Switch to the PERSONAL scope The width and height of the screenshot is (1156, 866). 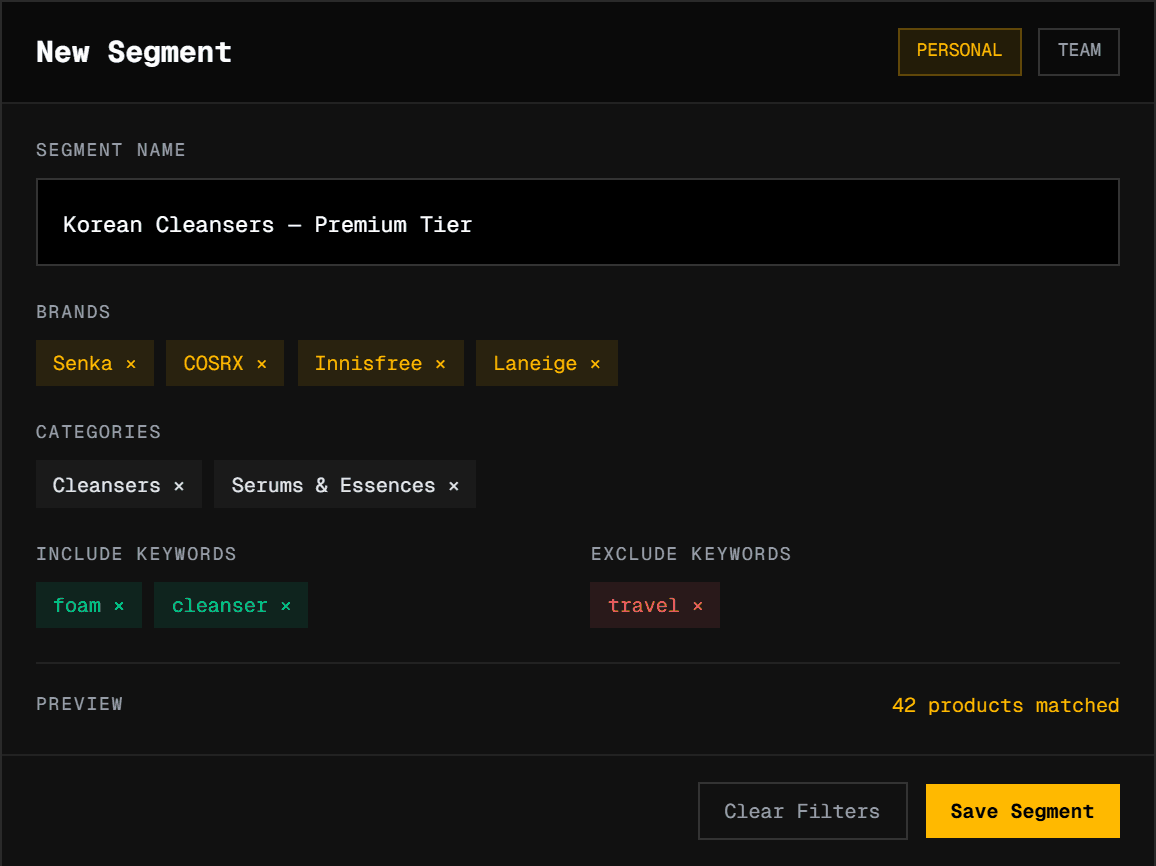click(959, 52)
